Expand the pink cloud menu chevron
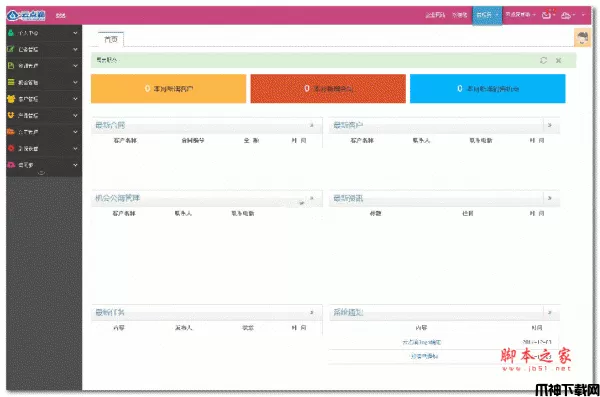 pos(75,165)
